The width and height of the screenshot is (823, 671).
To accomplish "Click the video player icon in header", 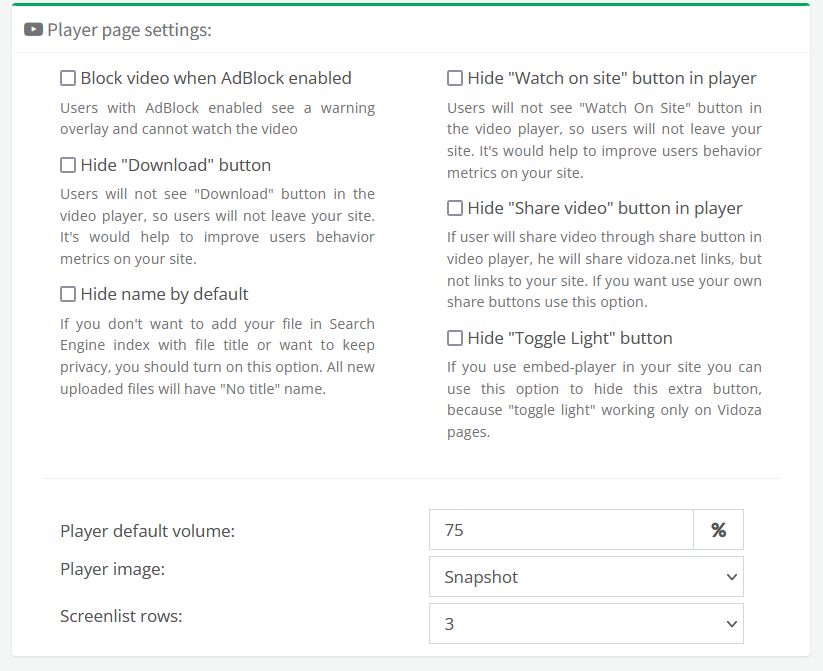I will pos(33,30).
